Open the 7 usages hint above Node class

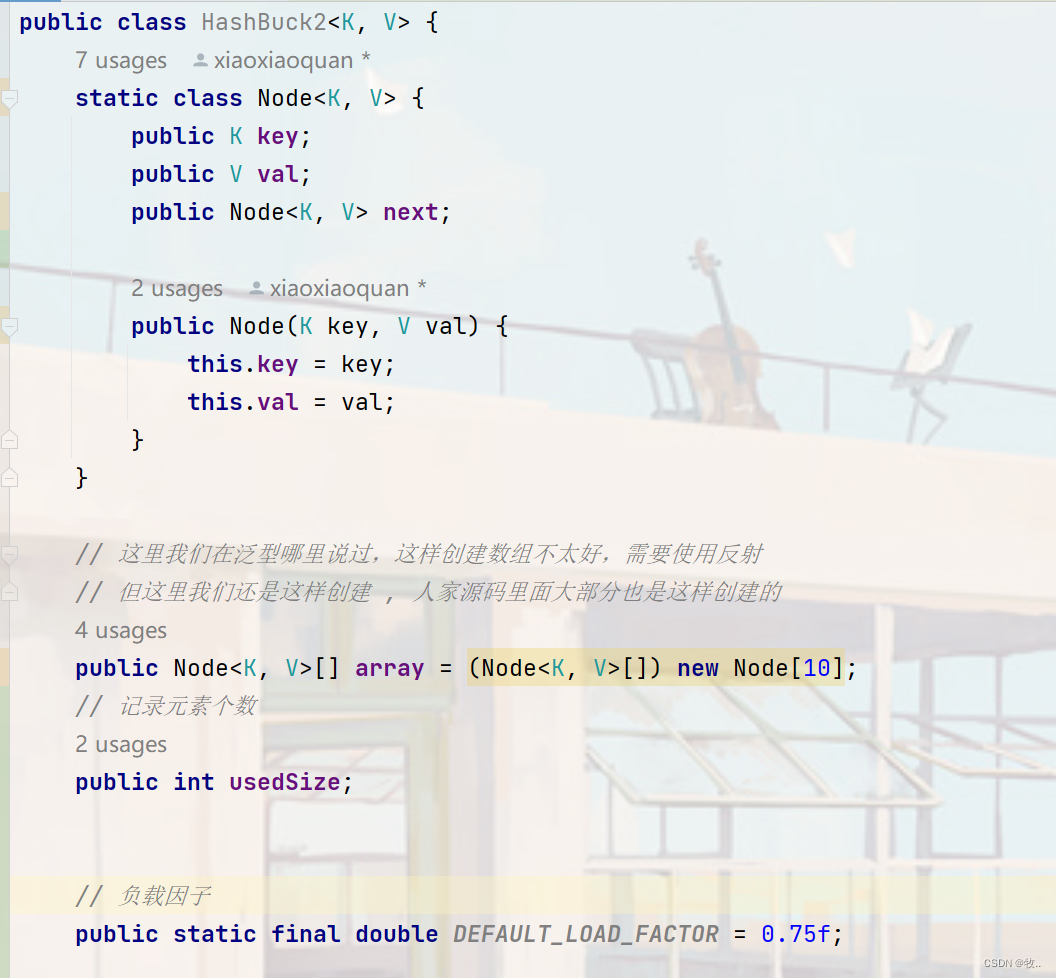[x=121, y=61]
